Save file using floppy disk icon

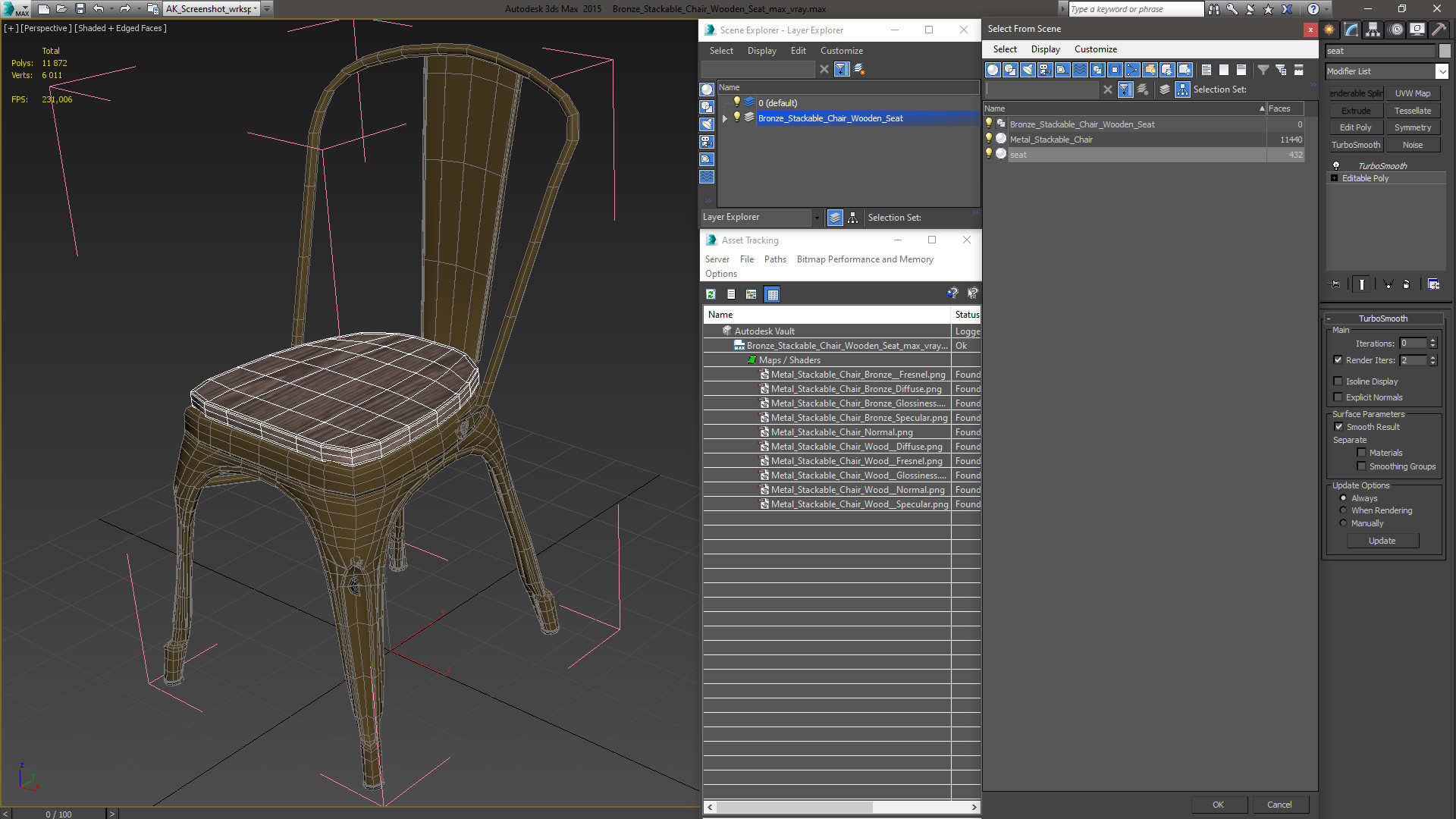click(80, 9)
